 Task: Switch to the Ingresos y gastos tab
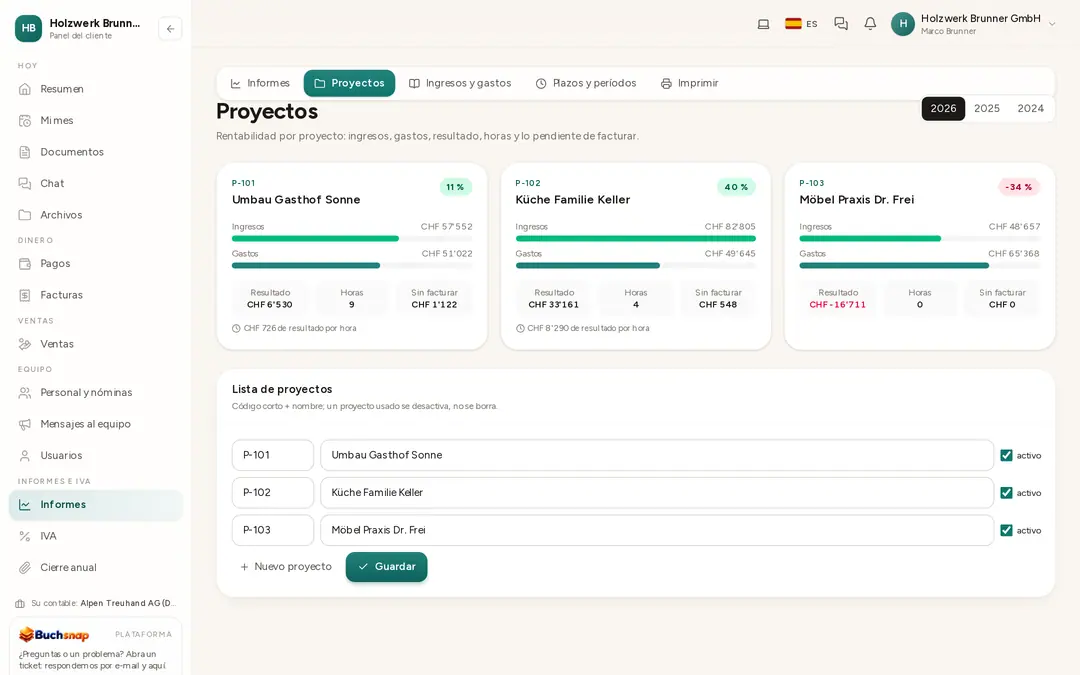tap(460, 83)
